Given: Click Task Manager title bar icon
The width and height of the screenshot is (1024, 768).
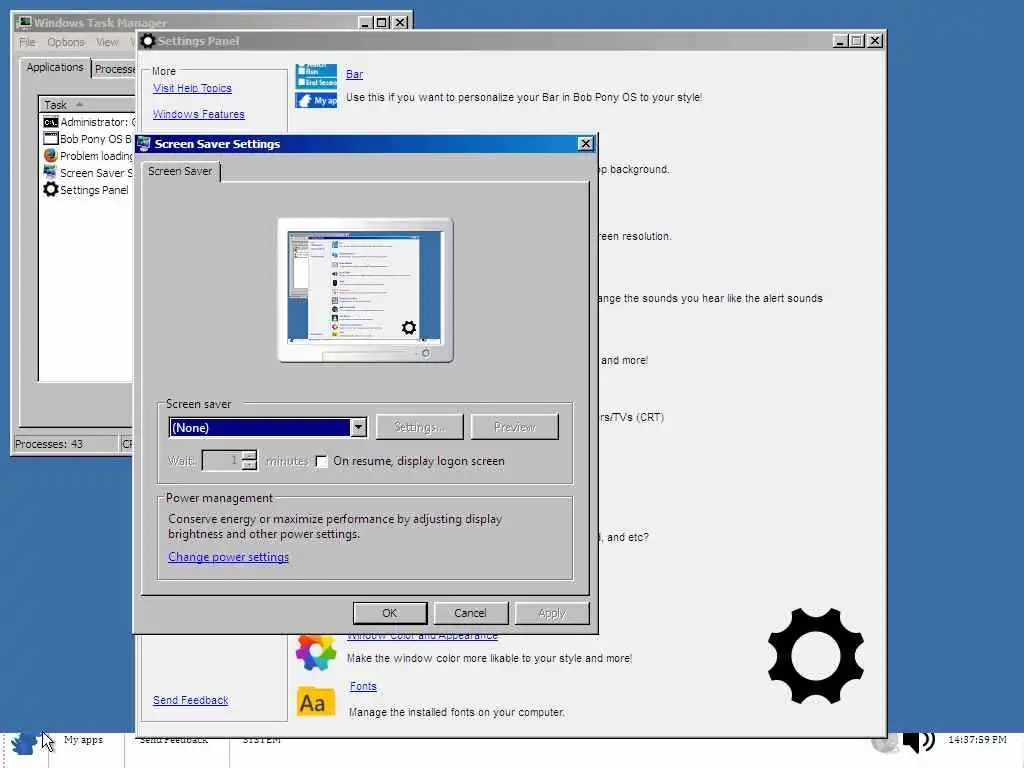Looking at the screenshot, I should tap(24, 22).
